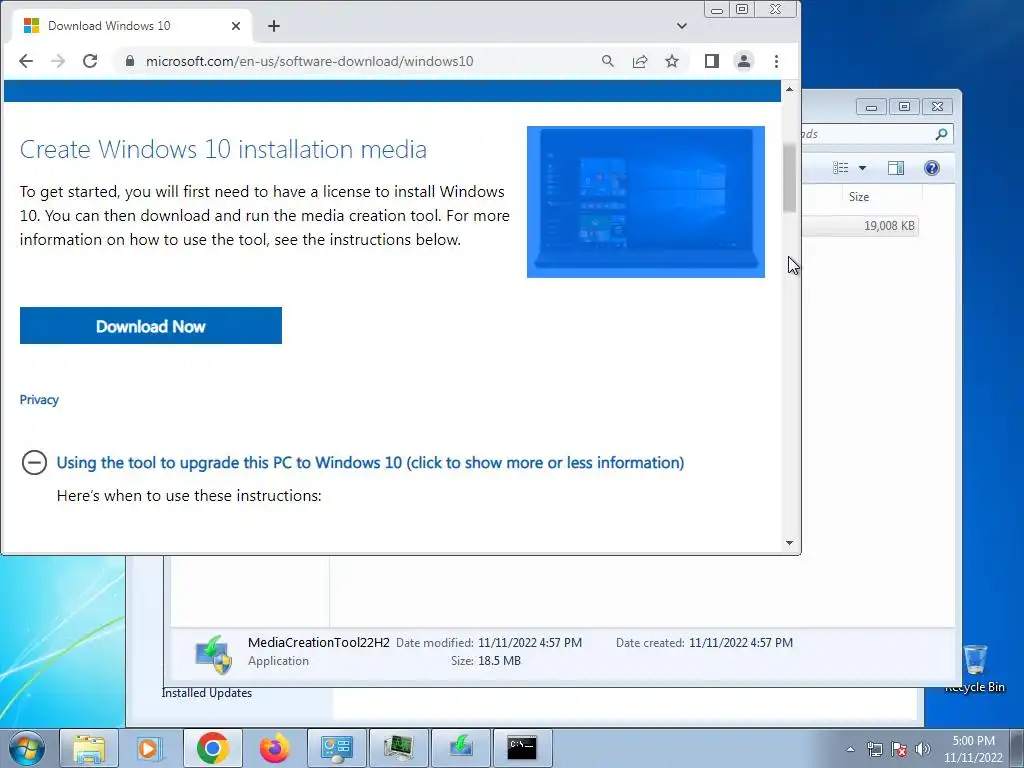Click the volume speaker tray icon
Viewport: 1024px width, 768px height.
coord(922,749)
